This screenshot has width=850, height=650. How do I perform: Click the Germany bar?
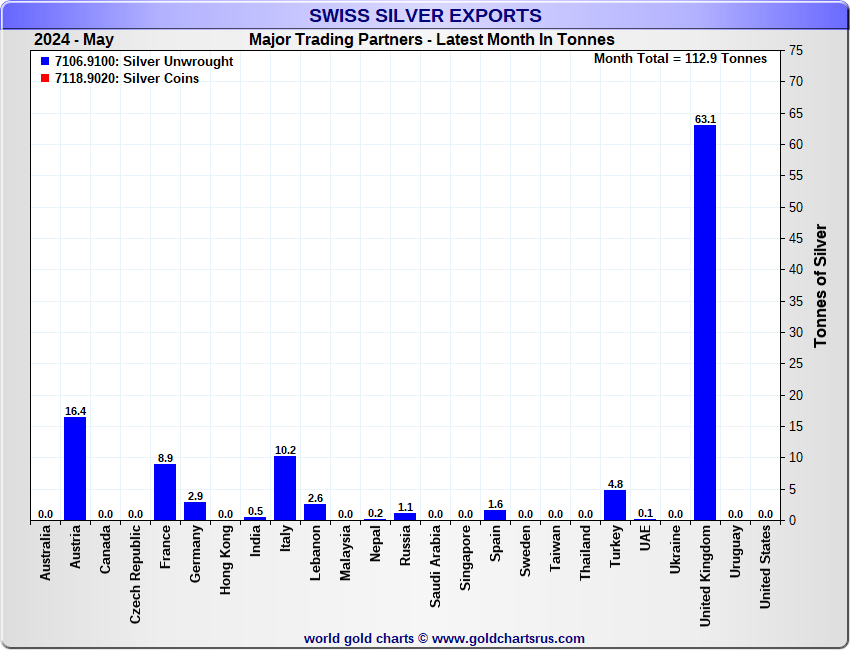pyautogui.click(x=195, y=511)
